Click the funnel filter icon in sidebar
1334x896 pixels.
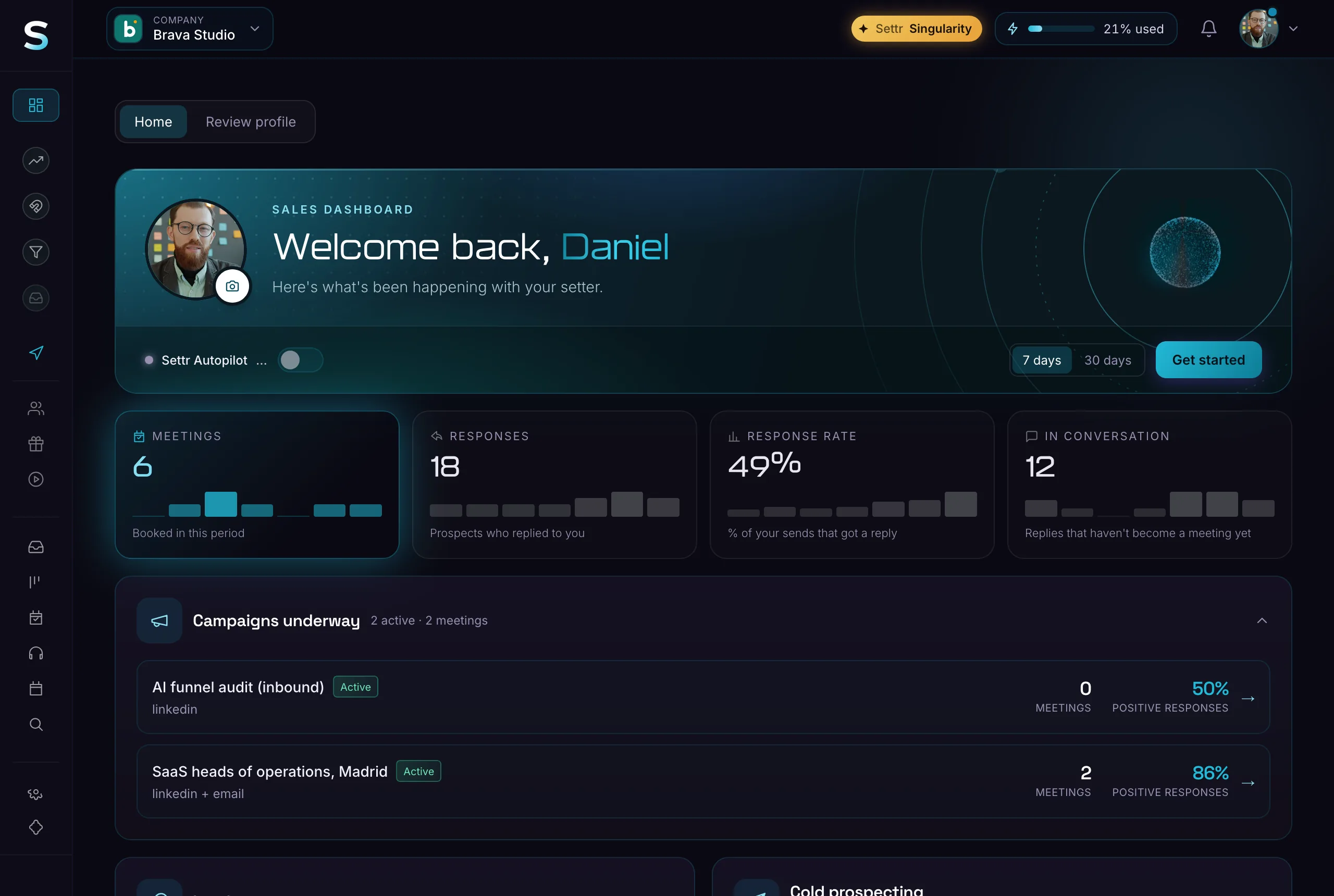click(36, 252)
